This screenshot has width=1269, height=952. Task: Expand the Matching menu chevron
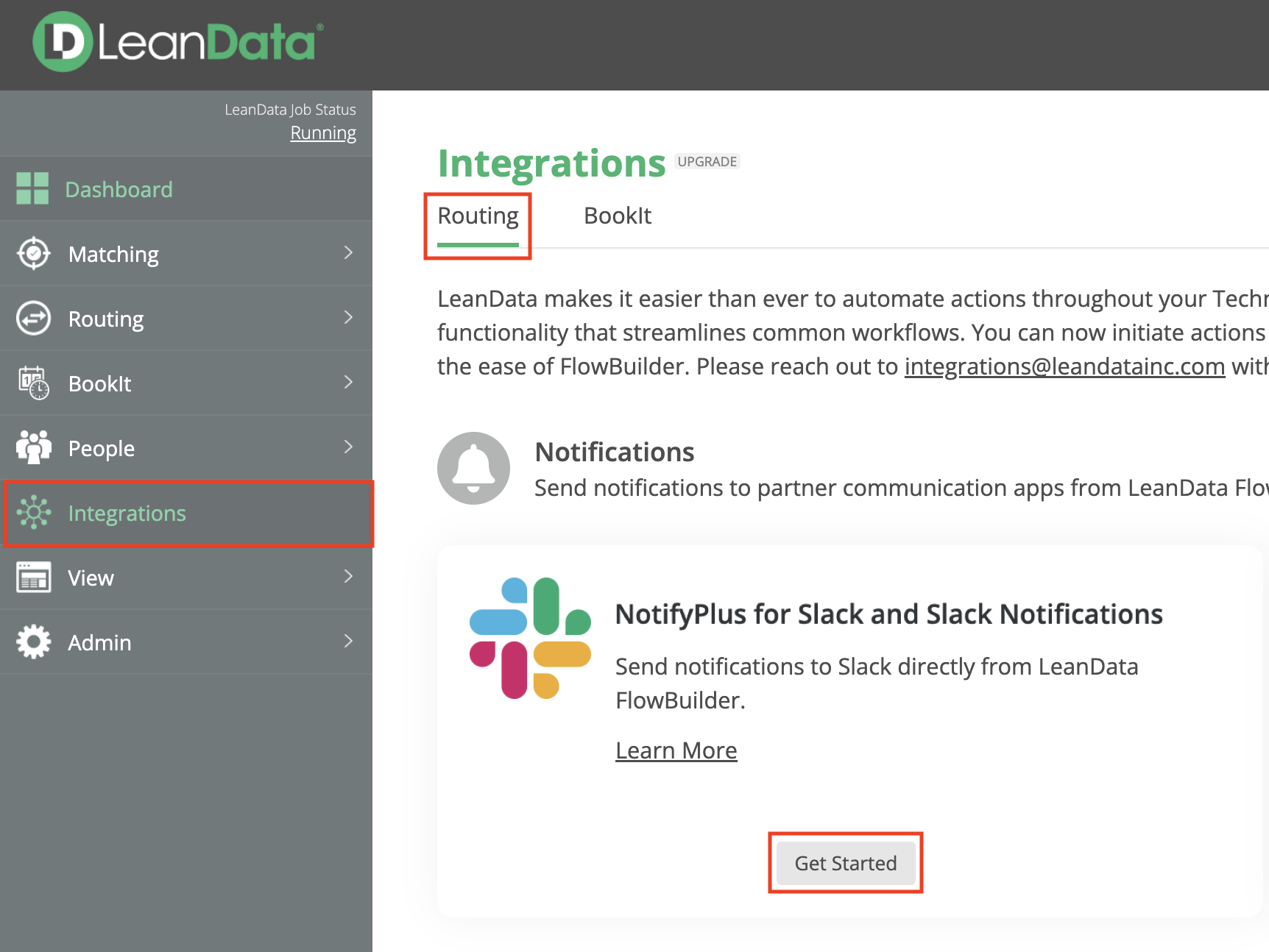click(348, 253)
